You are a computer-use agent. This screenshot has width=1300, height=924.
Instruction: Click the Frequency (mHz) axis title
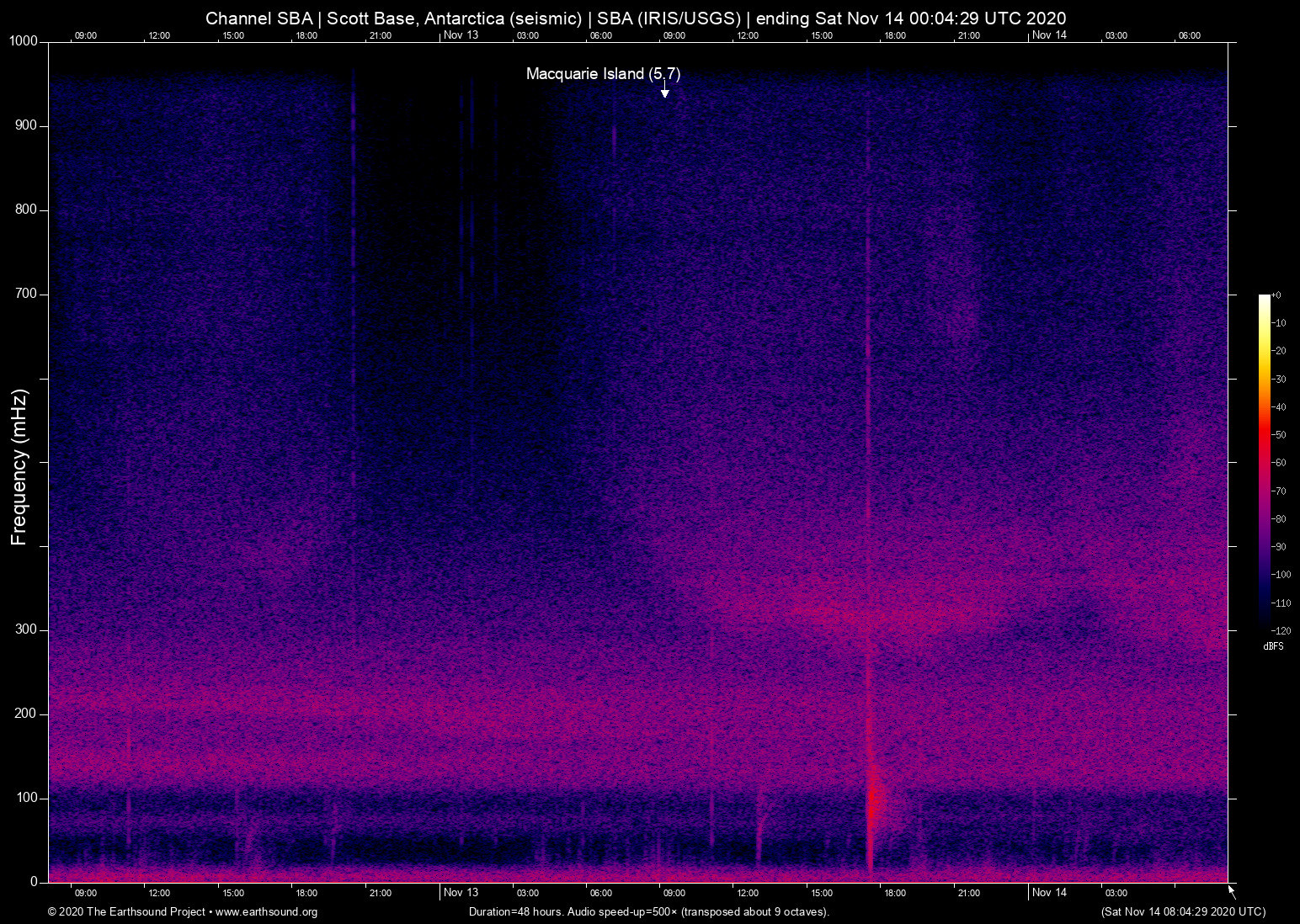coord(19,467)
